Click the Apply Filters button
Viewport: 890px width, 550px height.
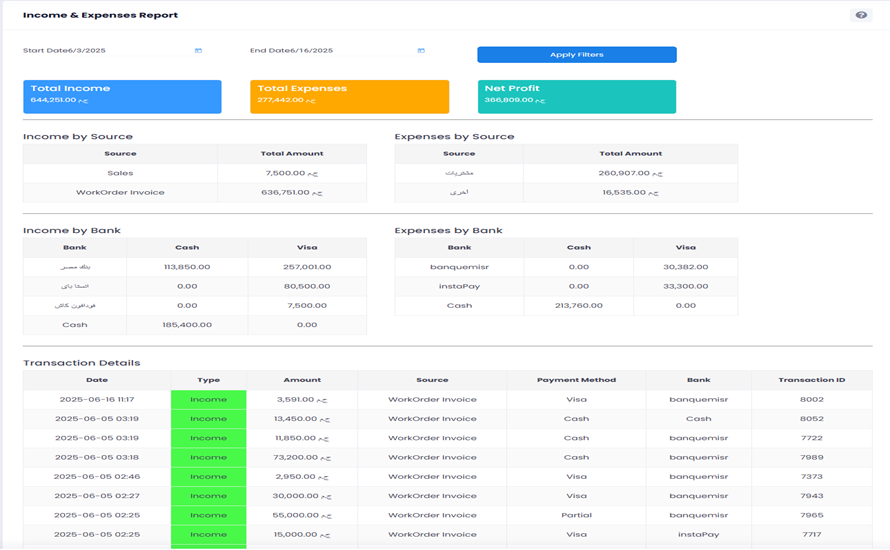tap(577, 54)
